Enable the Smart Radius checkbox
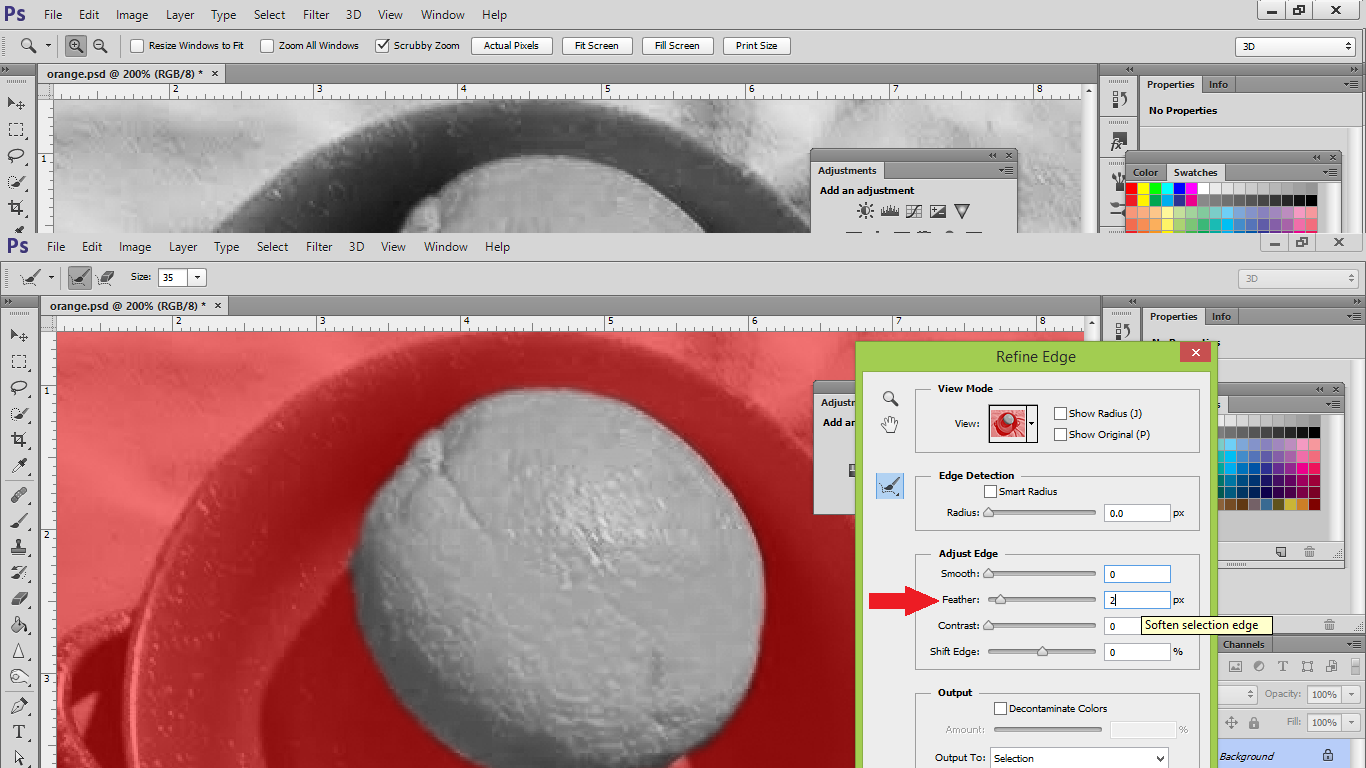Viewport: 1366px width, 768px height. click(x=990, y=491)
